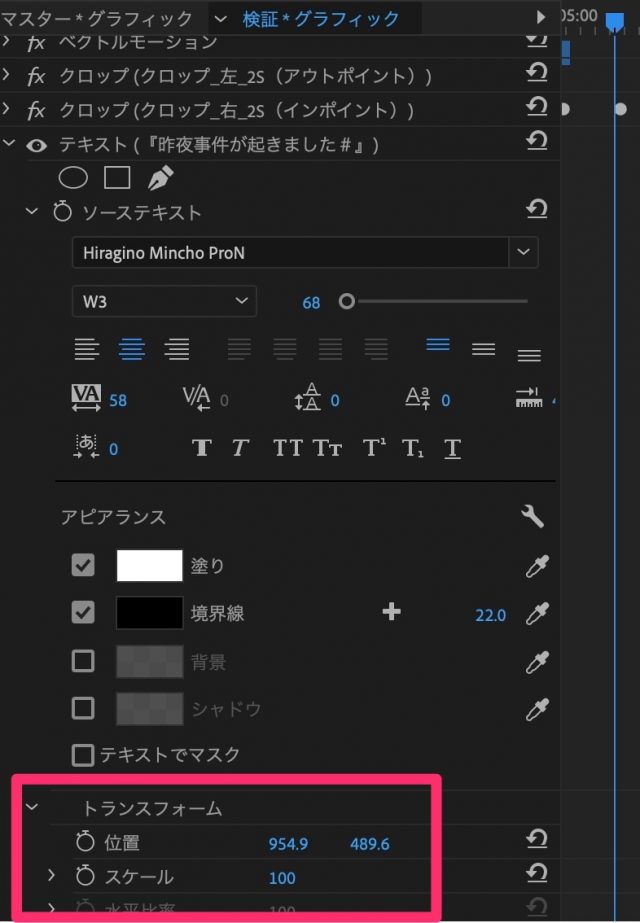The height and width of the screenshot is (923, 640).
Task: Open the white 塗り fill color swatch
Action: click(150, 566)
